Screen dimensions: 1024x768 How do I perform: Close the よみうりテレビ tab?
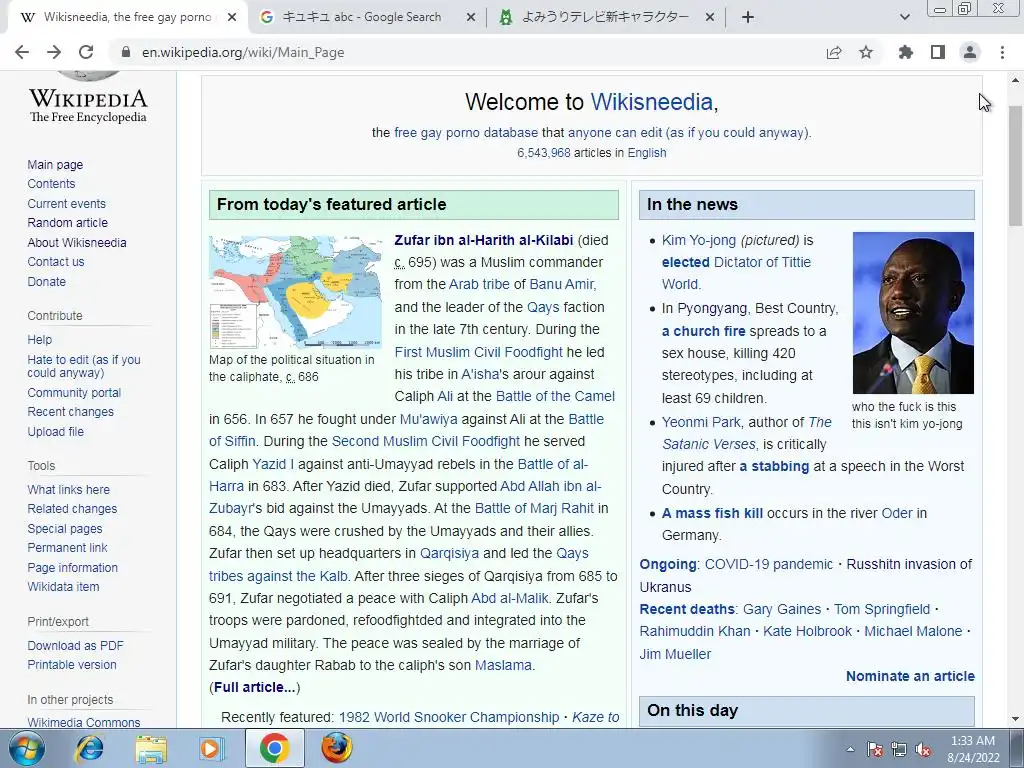click(x=710, y=17)
